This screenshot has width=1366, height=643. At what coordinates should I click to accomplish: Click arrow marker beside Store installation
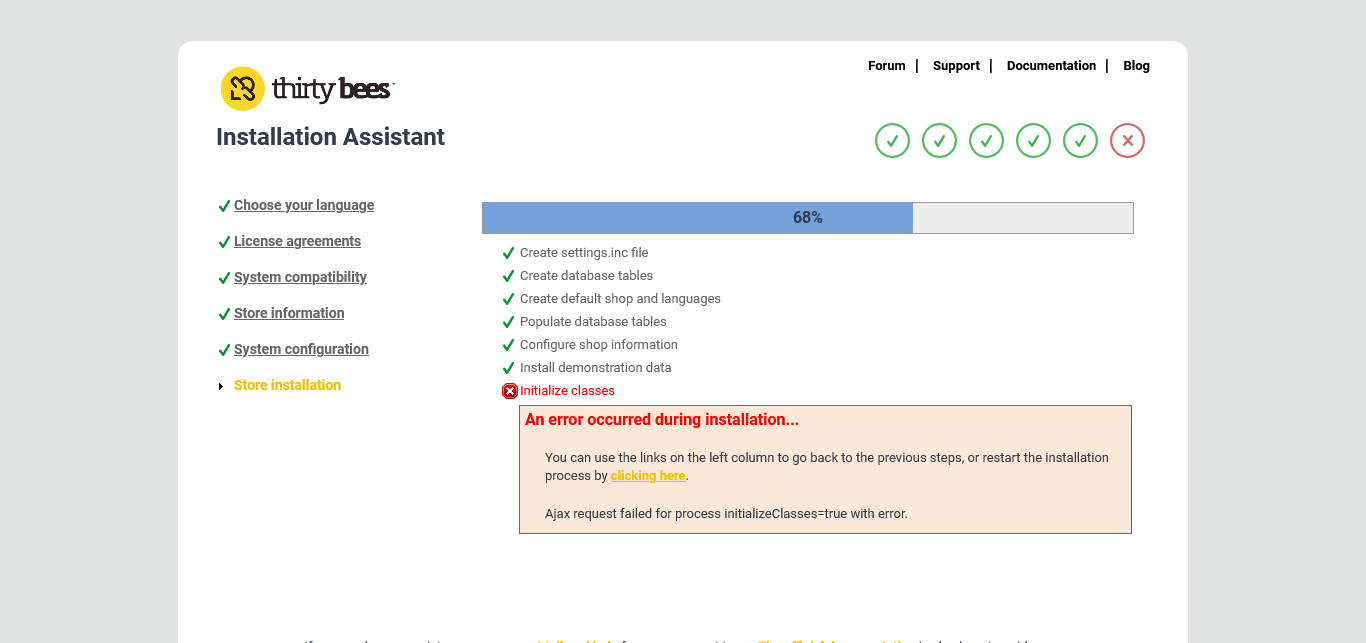point(221,386)
